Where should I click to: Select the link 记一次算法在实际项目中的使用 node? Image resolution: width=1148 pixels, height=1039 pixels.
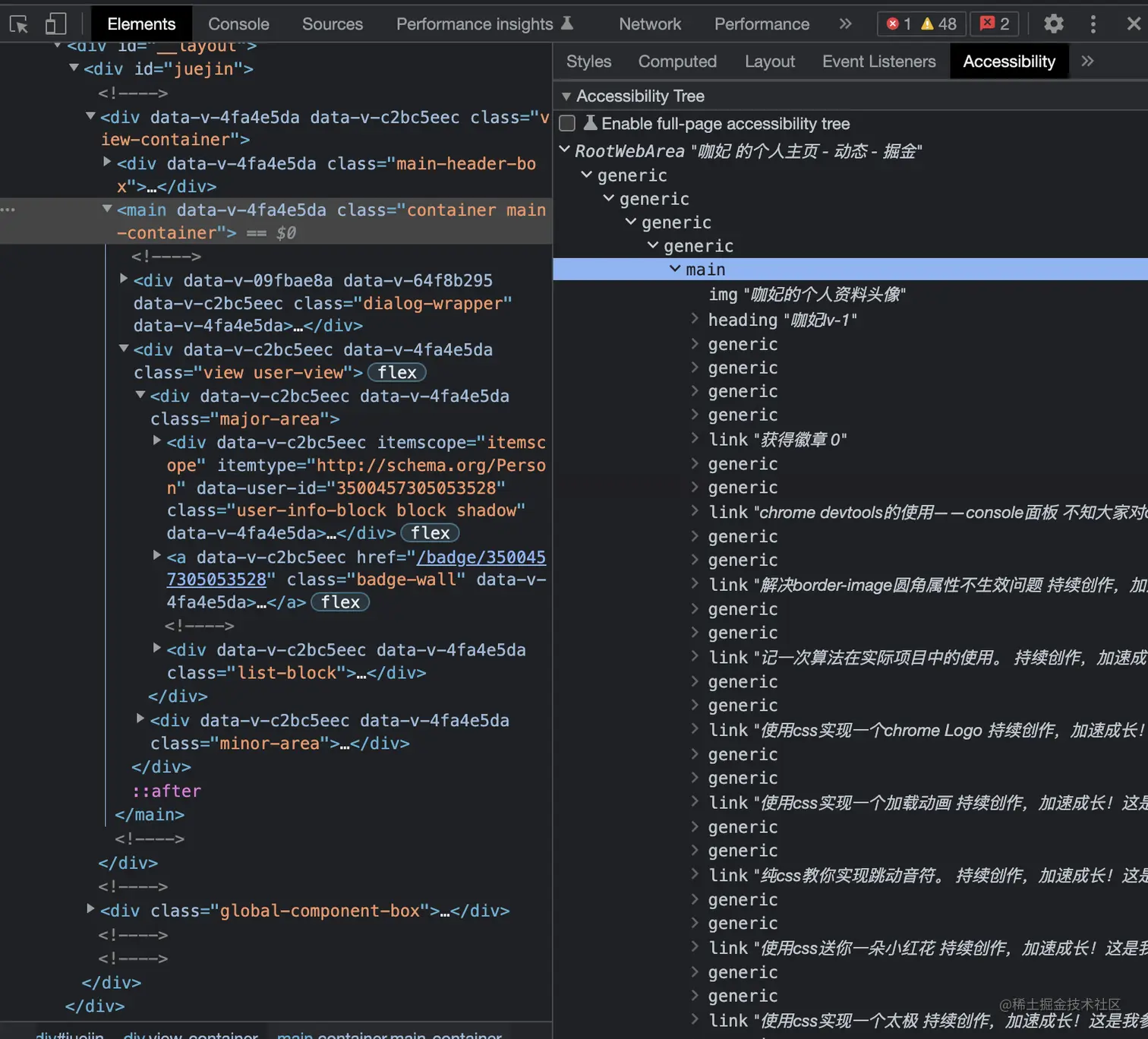[928, 658]
